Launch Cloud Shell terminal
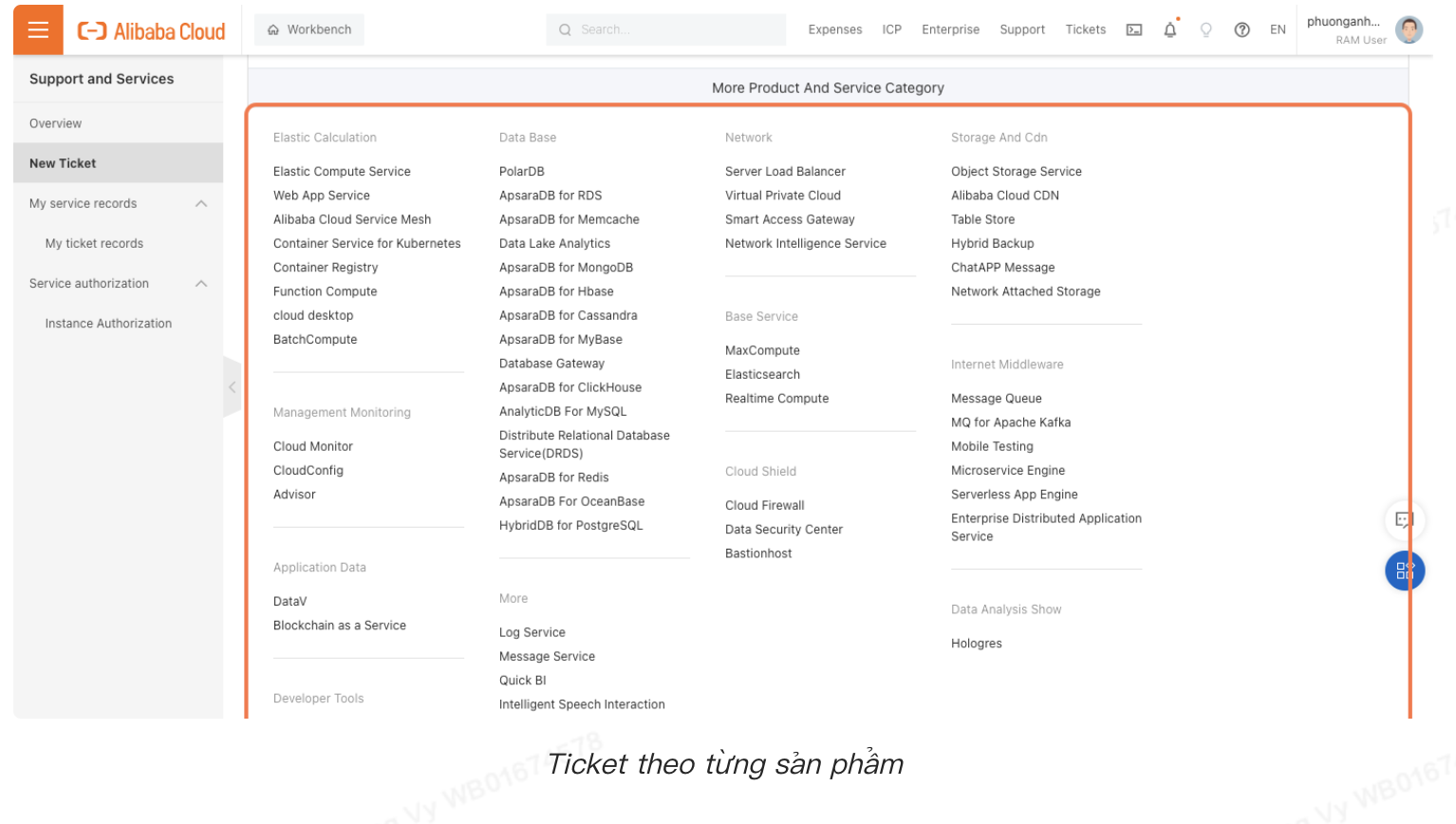1456x824 pixels. (1133, 29)
